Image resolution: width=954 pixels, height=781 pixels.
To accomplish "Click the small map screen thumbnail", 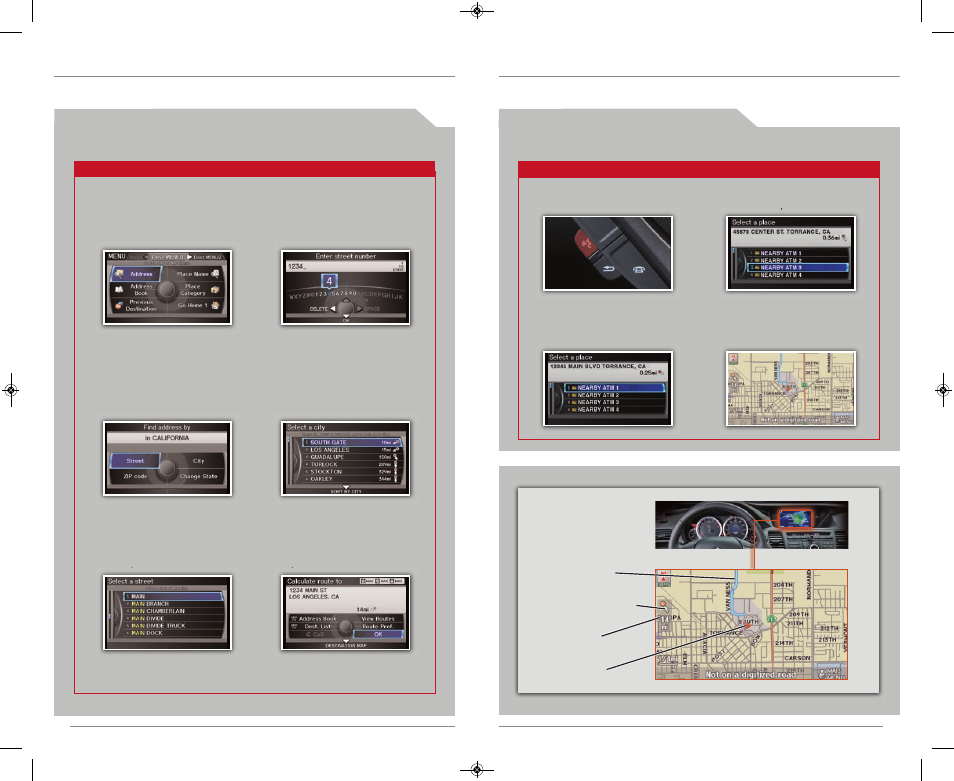I will coord(791,388).
